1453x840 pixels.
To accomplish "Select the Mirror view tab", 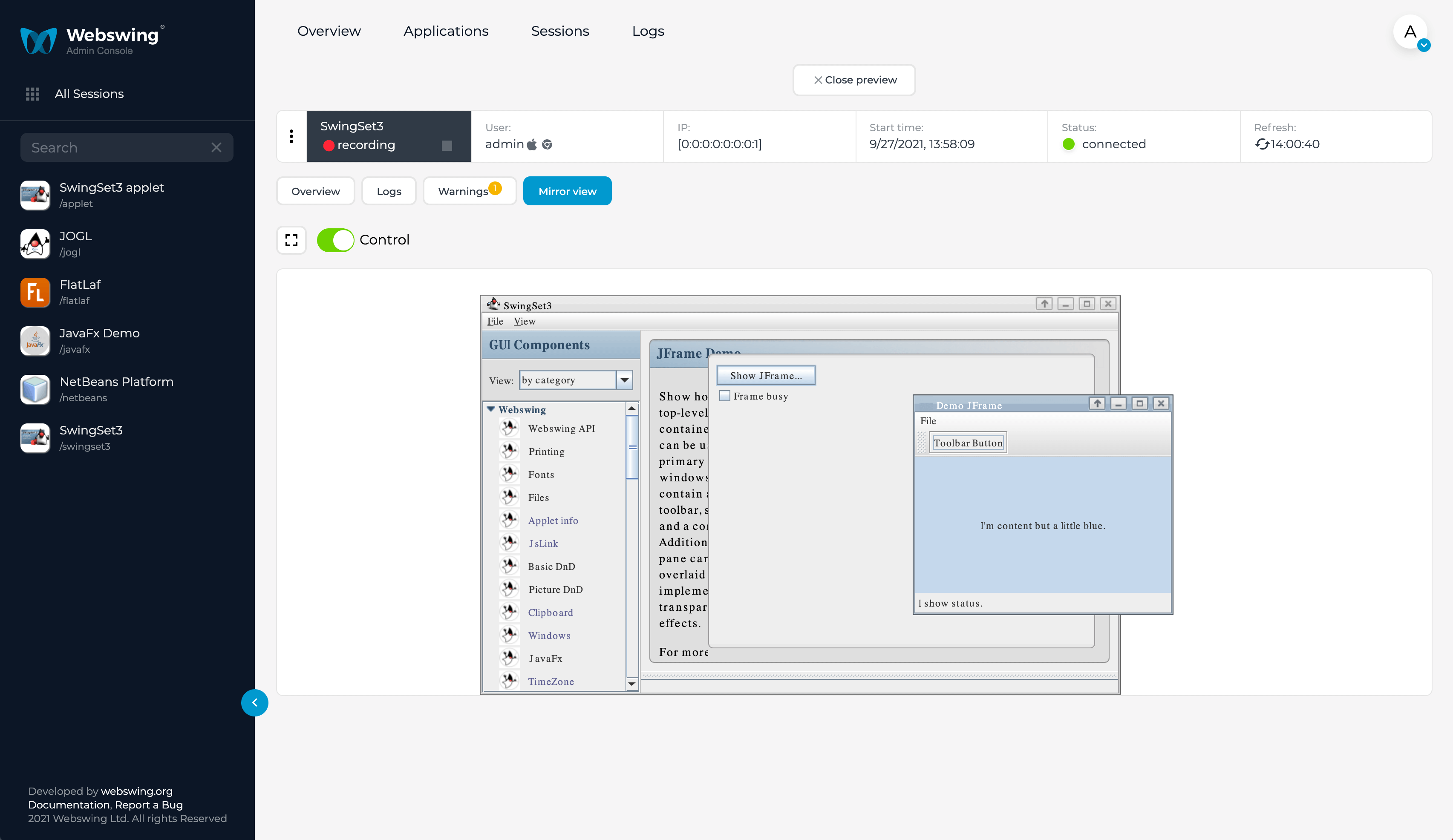I will point(568,191).
